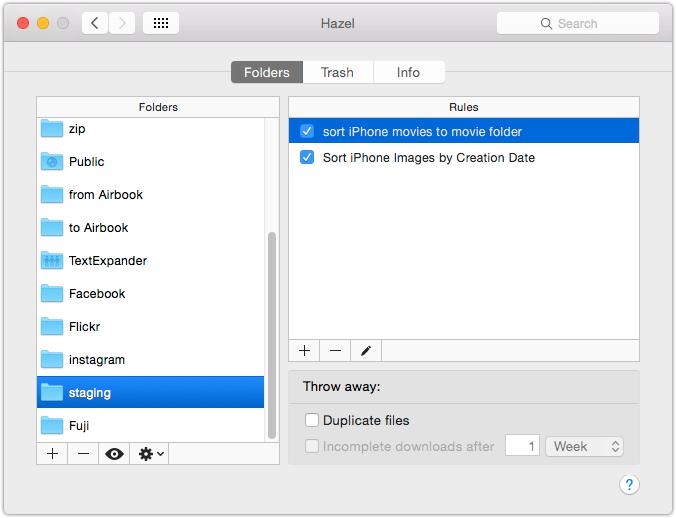This screenshot has width=676, height=518.
Task: Add a new folder with plus button
Action: tap(52, 454)
